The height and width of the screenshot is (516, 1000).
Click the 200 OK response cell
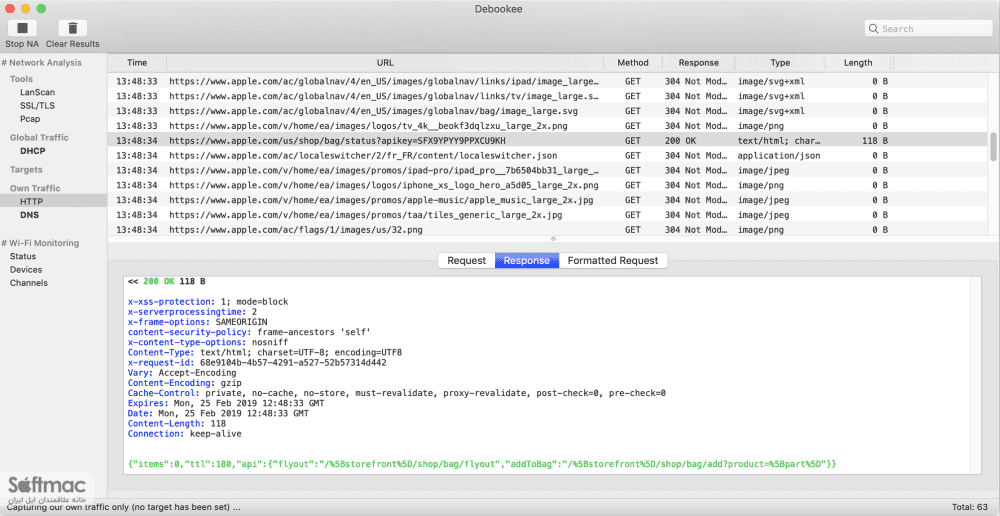680,140
